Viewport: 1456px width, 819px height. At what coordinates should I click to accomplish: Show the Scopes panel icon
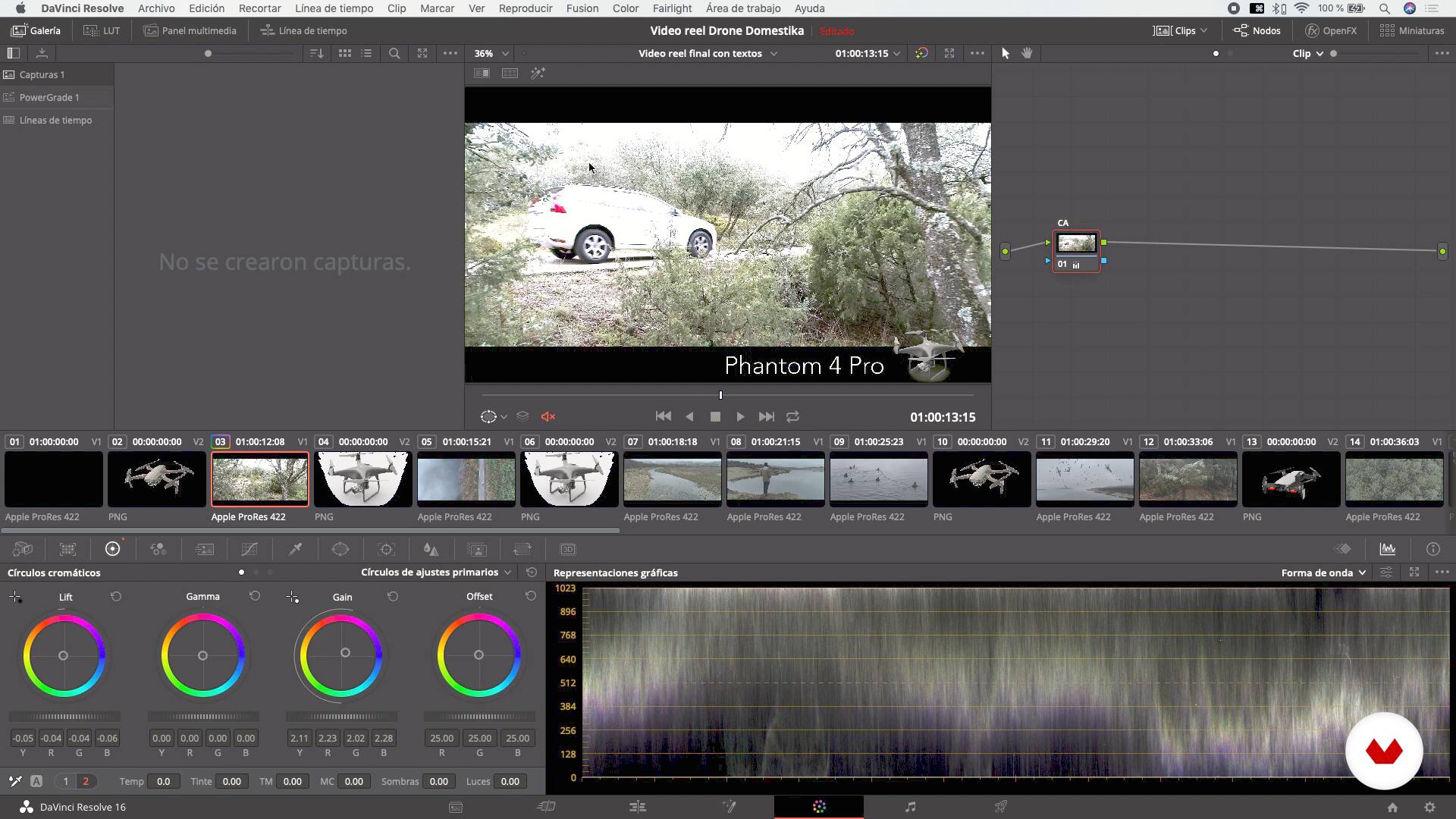[x=1388, y=549]
